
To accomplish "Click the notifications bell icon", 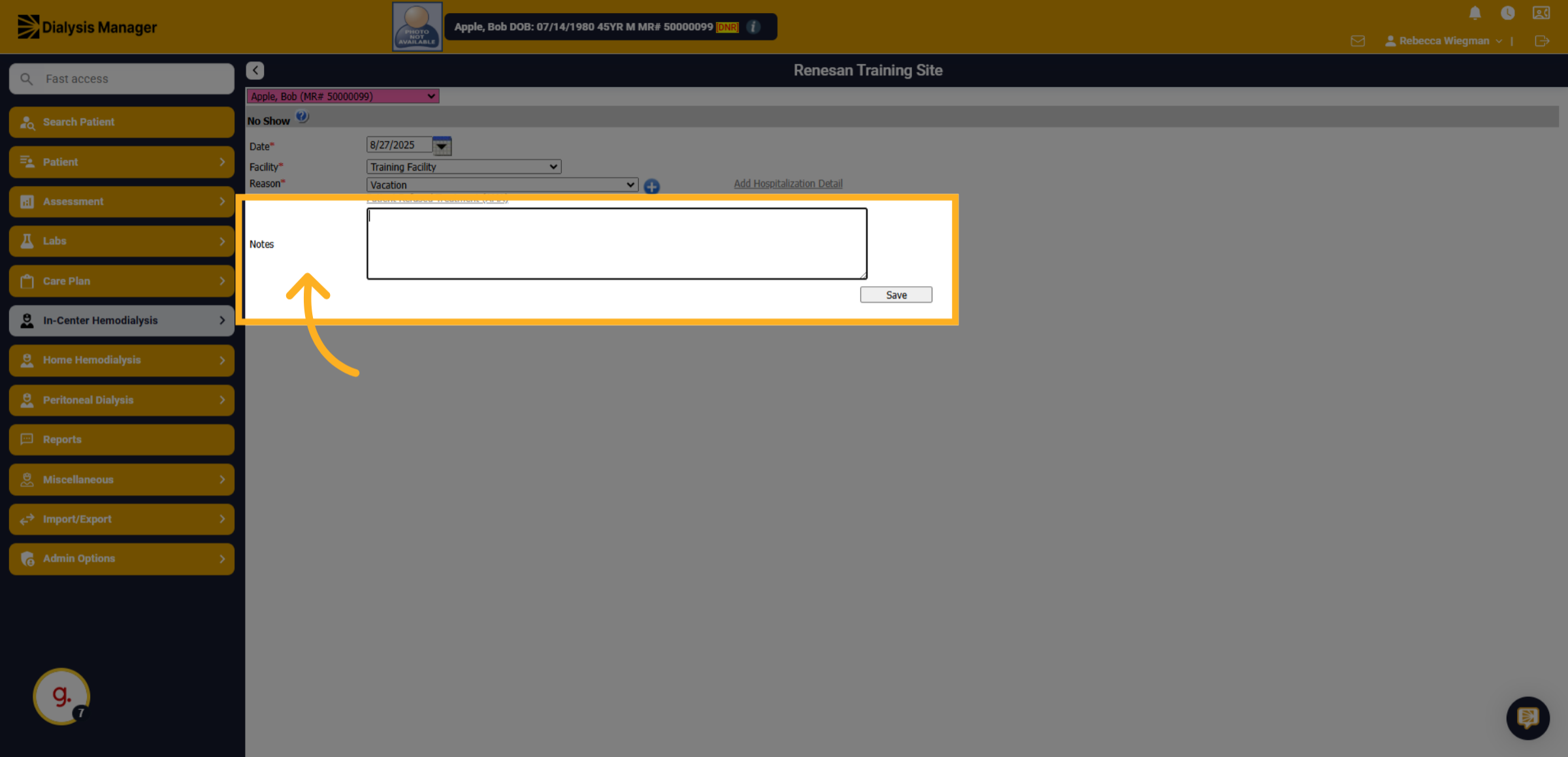I will 1475,13.
